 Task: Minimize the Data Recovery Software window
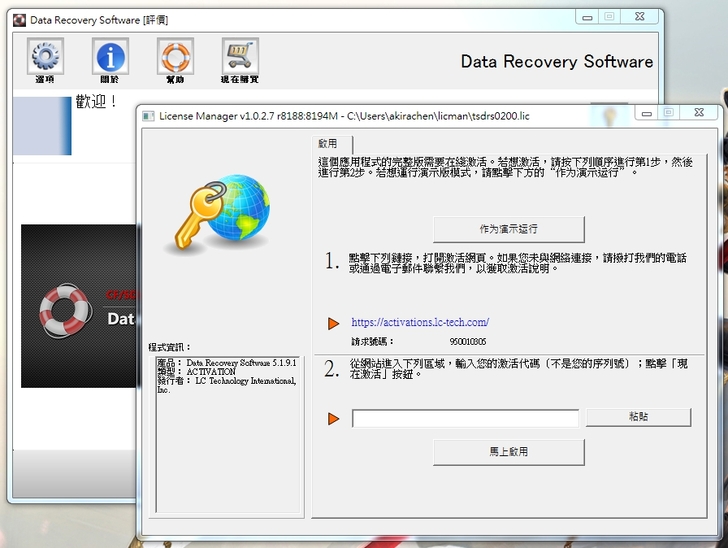[587, 17]
